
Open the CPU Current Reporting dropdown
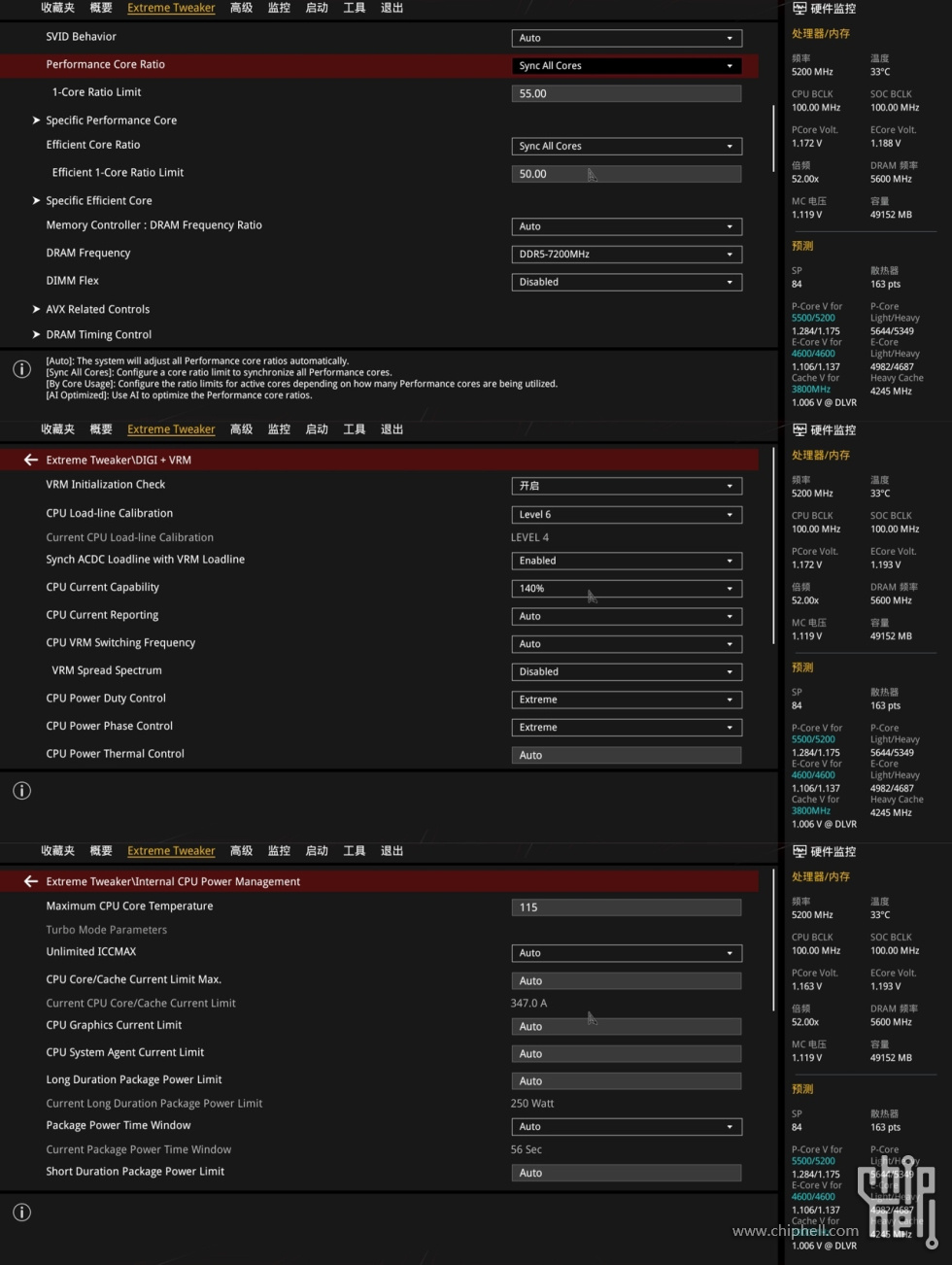(x=627, y=617)
